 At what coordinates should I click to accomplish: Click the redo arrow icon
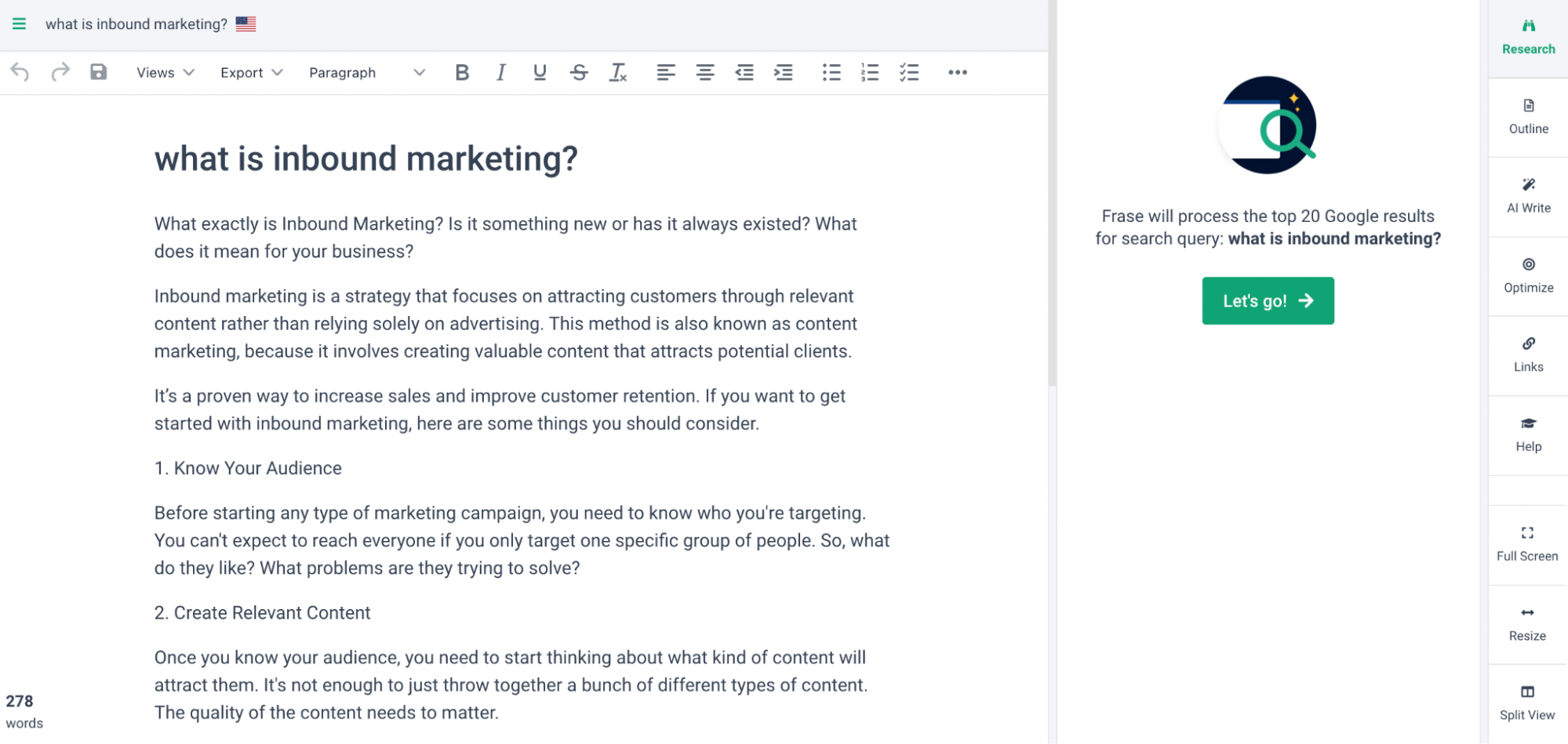click(60, 72)
